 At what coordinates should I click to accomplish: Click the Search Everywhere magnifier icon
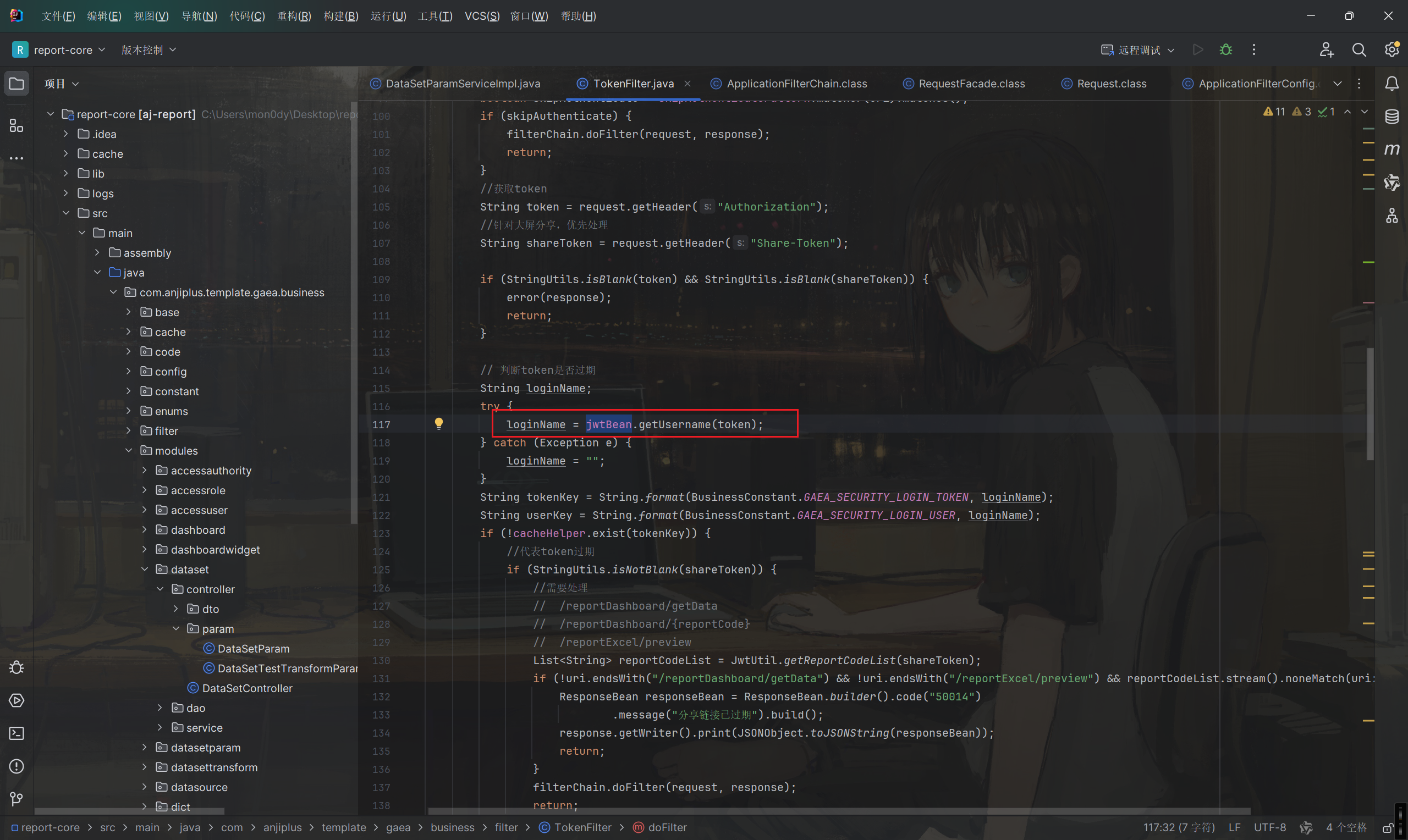(x=1358, y=50)
